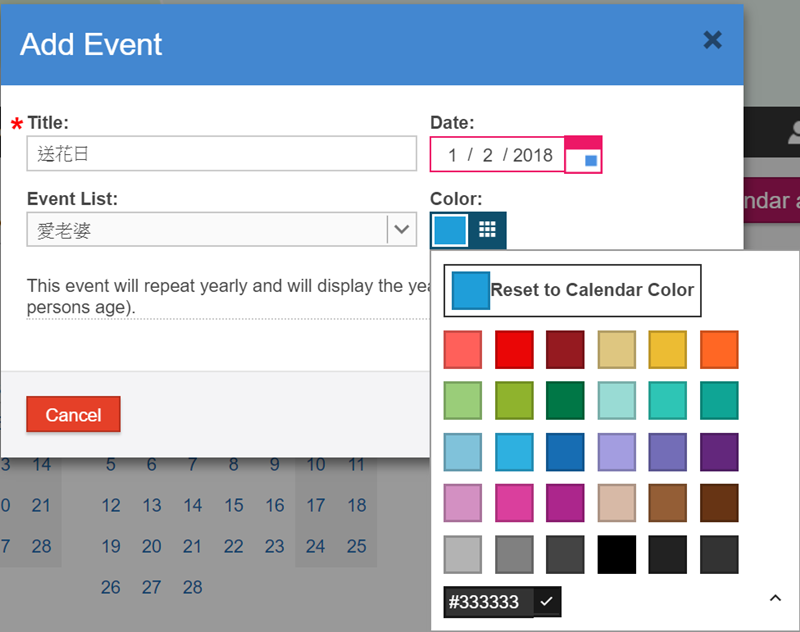This screenshot has height=632, width=800.
Task: Click the current blue color preview
Action: 450,230
